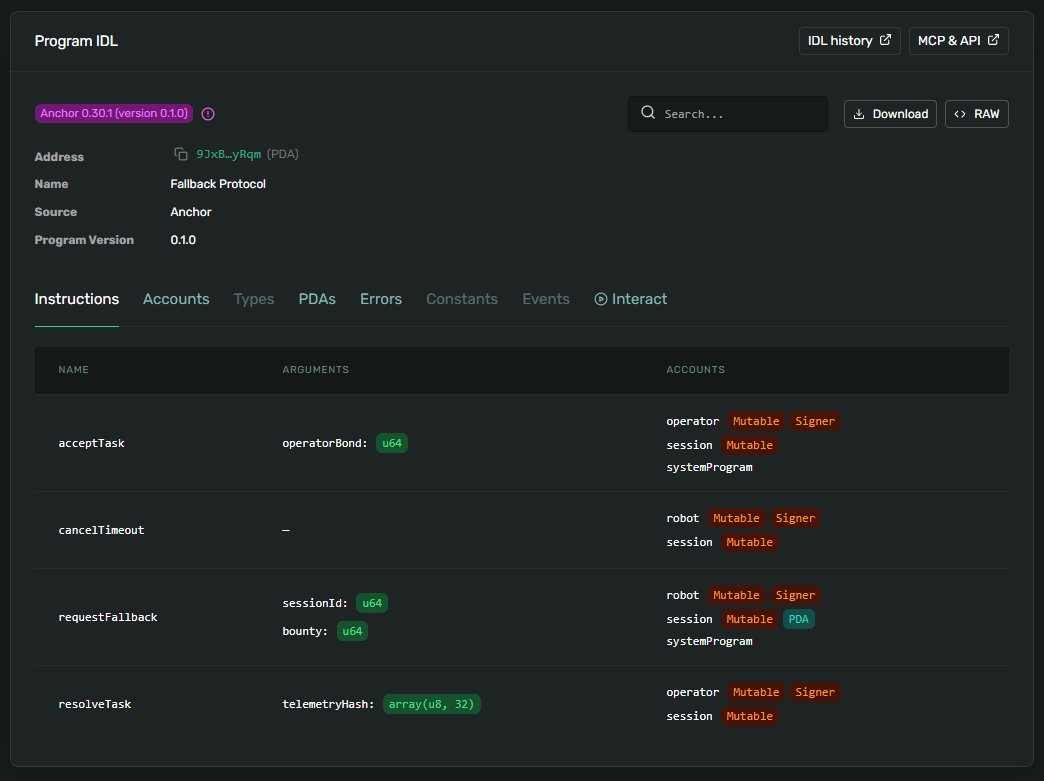Click the ACCOUNTS column header

[696, 370]
